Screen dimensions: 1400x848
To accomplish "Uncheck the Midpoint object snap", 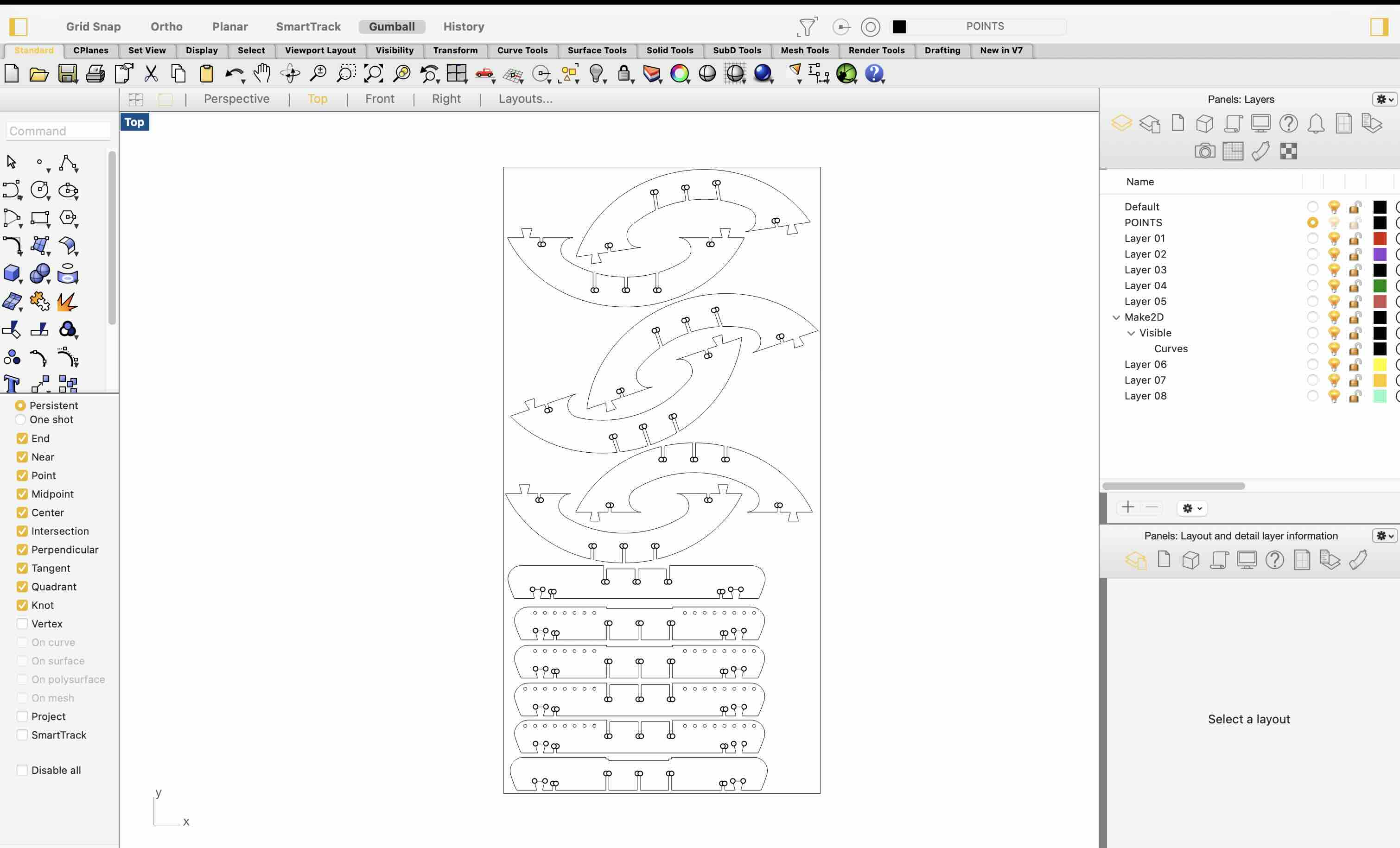I will click(22, 494).
